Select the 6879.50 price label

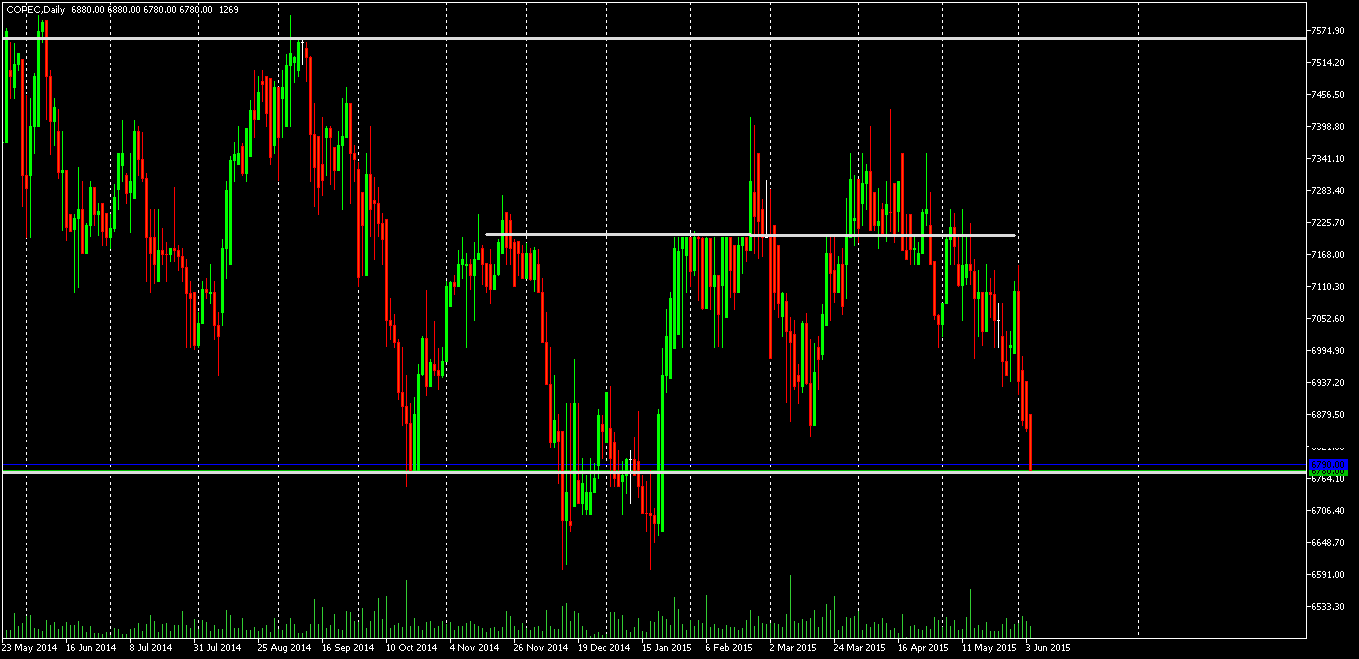click(x=1330, y=415)
